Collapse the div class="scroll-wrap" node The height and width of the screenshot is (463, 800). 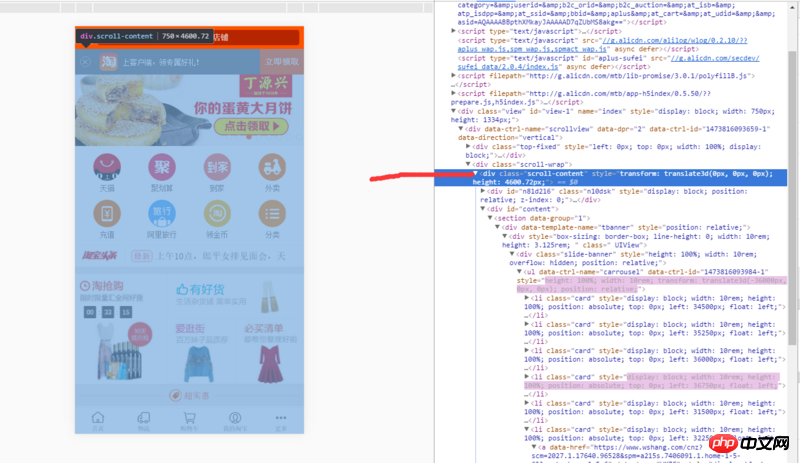point(468,164)
